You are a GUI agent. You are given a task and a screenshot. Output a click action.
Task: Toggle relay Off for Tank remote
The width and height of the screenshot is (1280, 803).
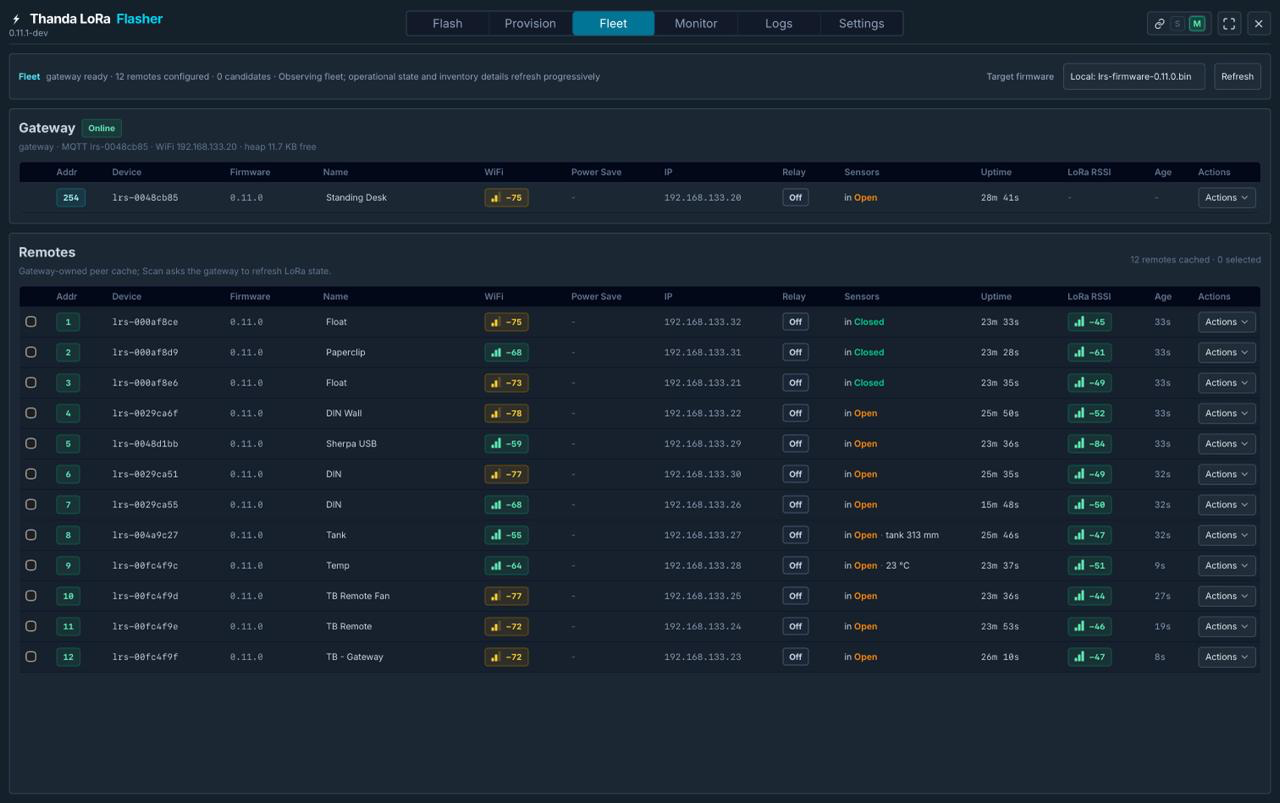click(x=795, y=535)
